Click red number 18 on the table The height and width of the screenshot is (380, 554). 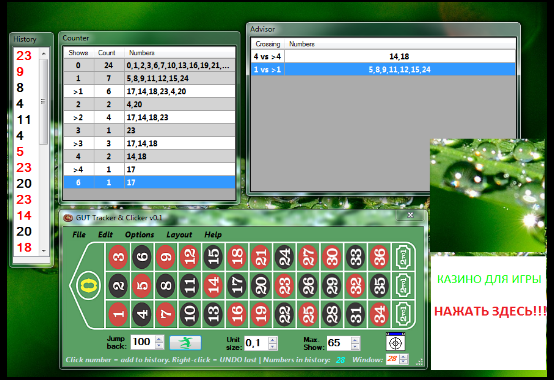click(237, 257)
